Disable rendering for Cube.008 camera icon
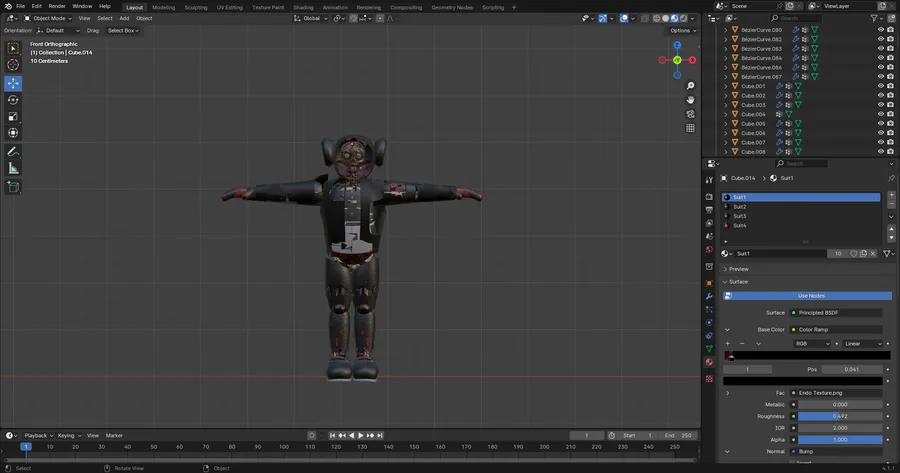 pyautogui.click(x=891, y=152)
